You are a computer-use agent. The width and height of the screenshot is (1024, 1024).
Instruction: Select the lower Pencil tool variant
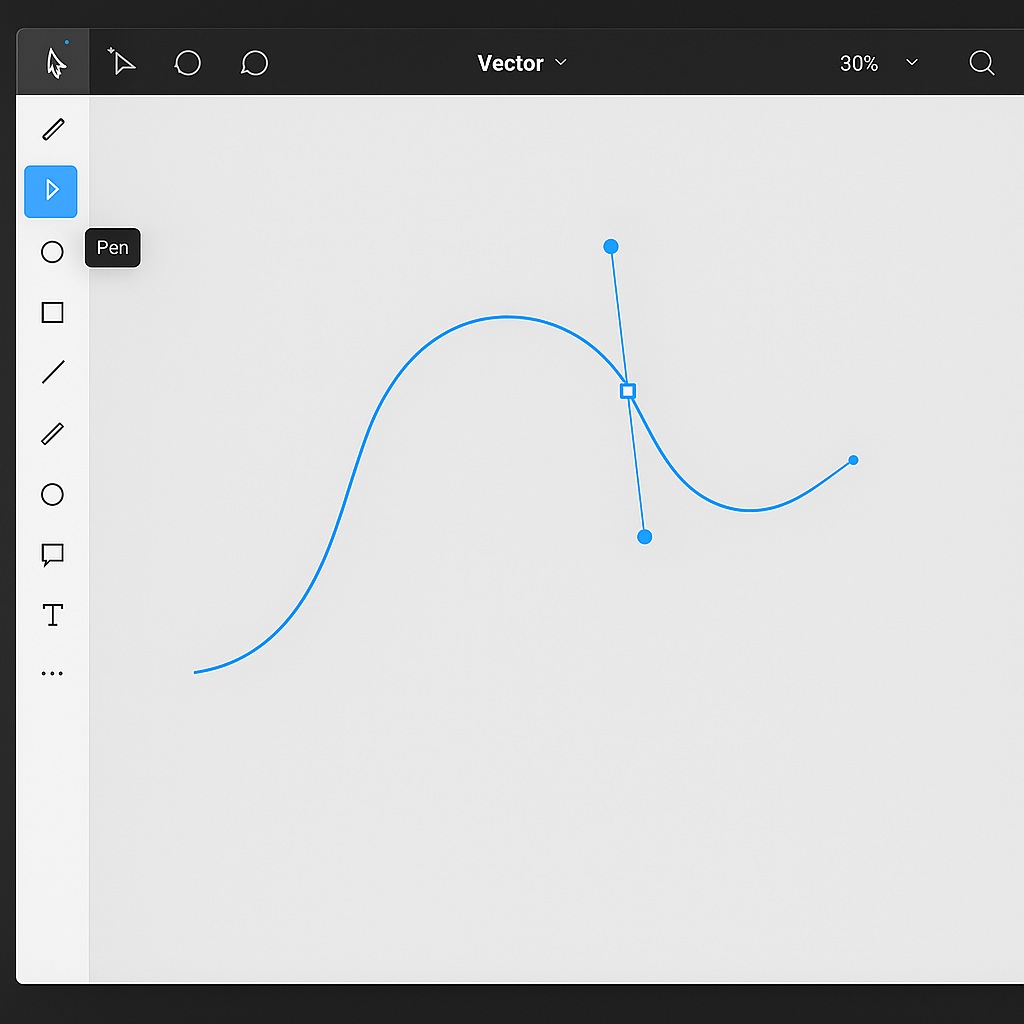[52, 433]
